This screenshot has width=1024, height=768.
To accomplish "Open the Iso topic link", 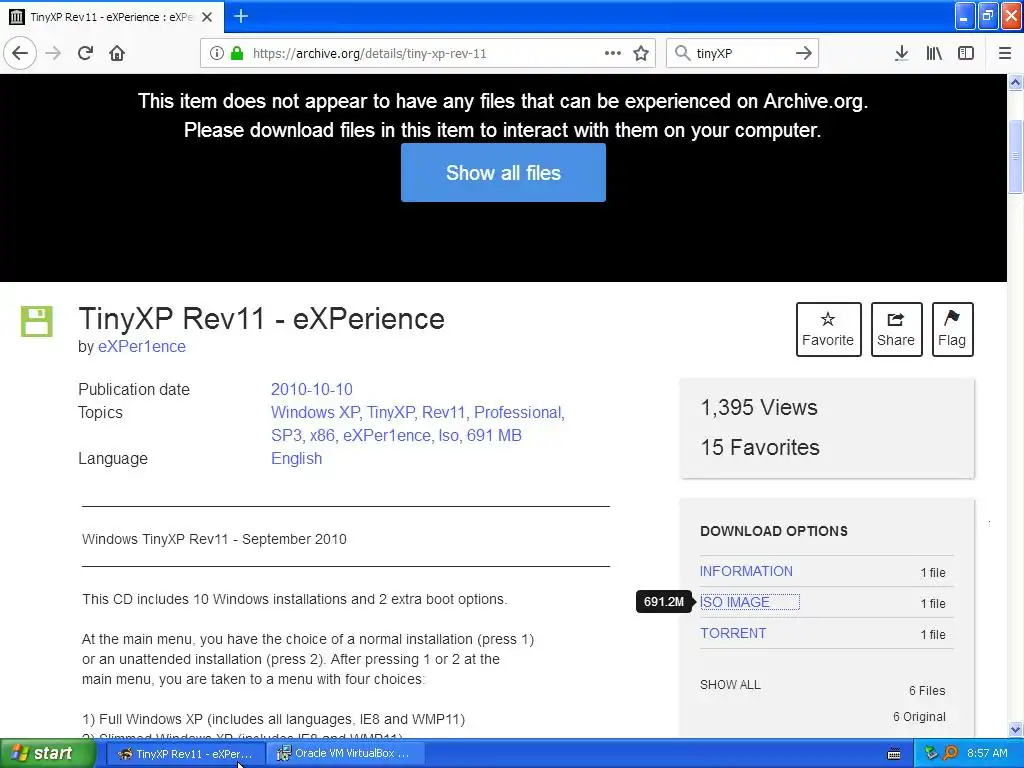I will tap(448, 436).
